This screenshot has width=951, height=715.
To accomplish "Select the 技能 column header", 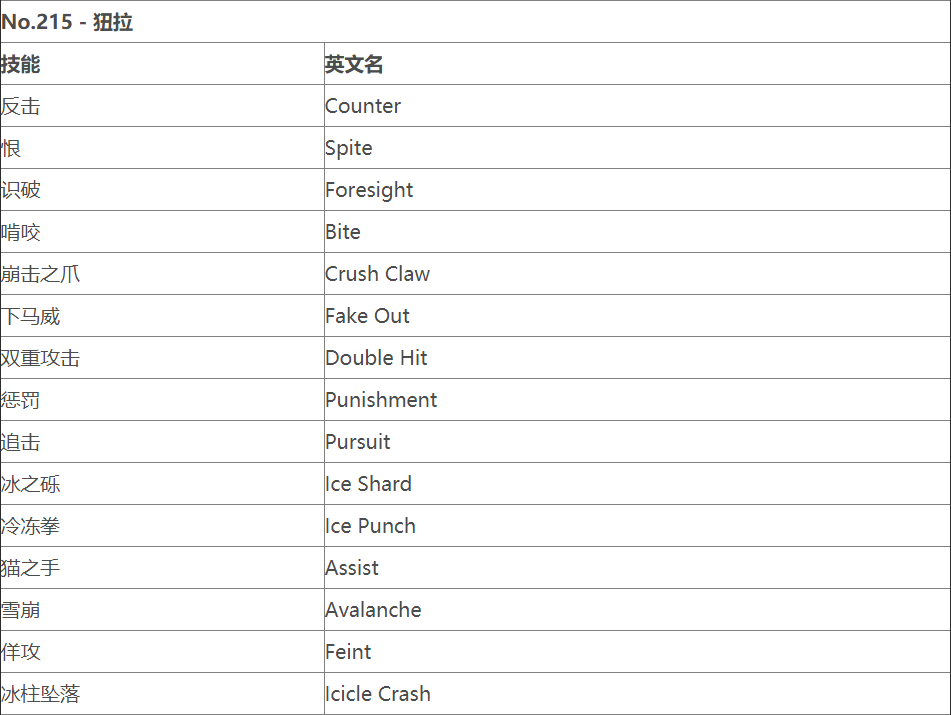I will [x=21, y=64].
